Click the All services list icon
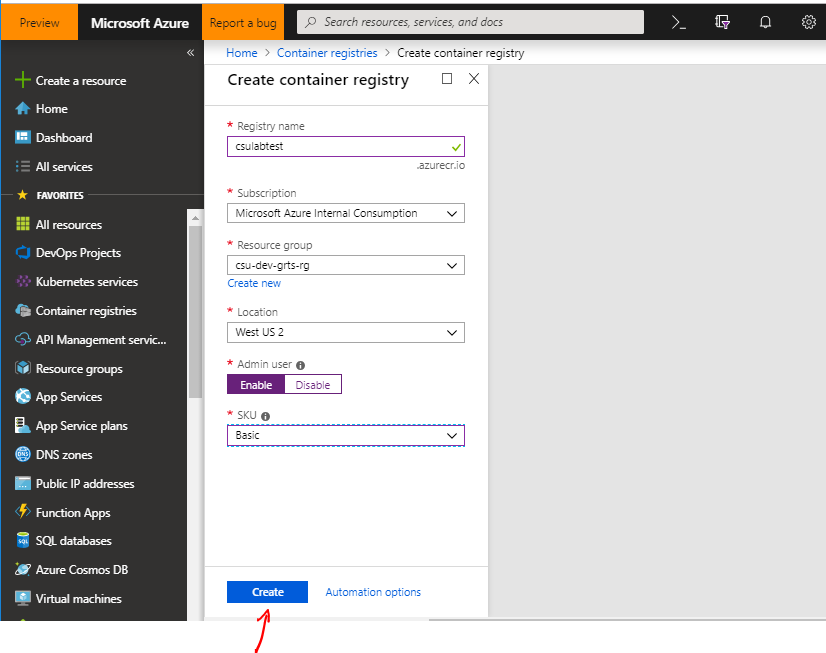Screen dimensions: 826x653 23,166
